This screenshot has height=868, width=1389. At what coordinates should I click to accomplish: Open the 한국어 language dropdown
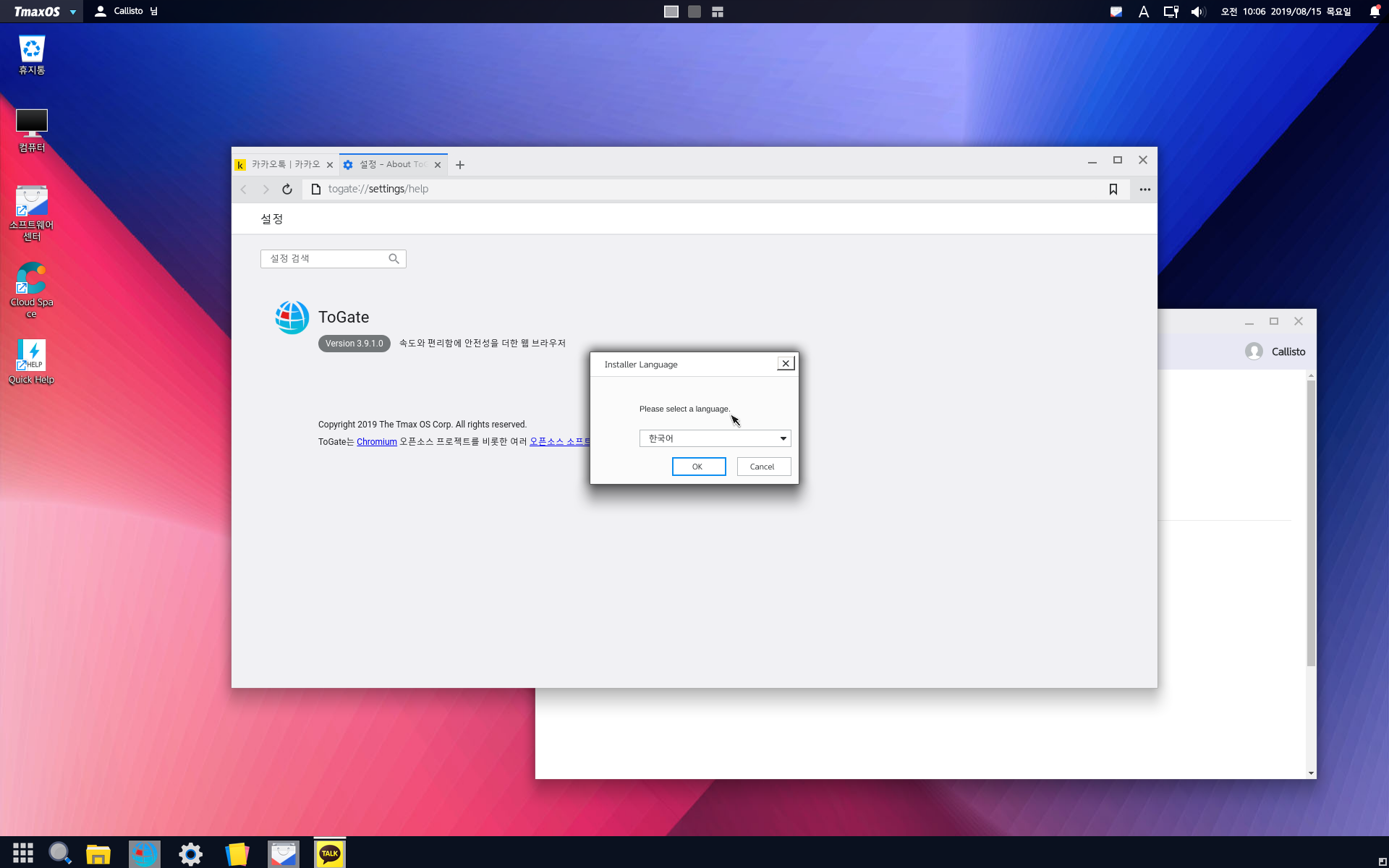pos(715,438)
